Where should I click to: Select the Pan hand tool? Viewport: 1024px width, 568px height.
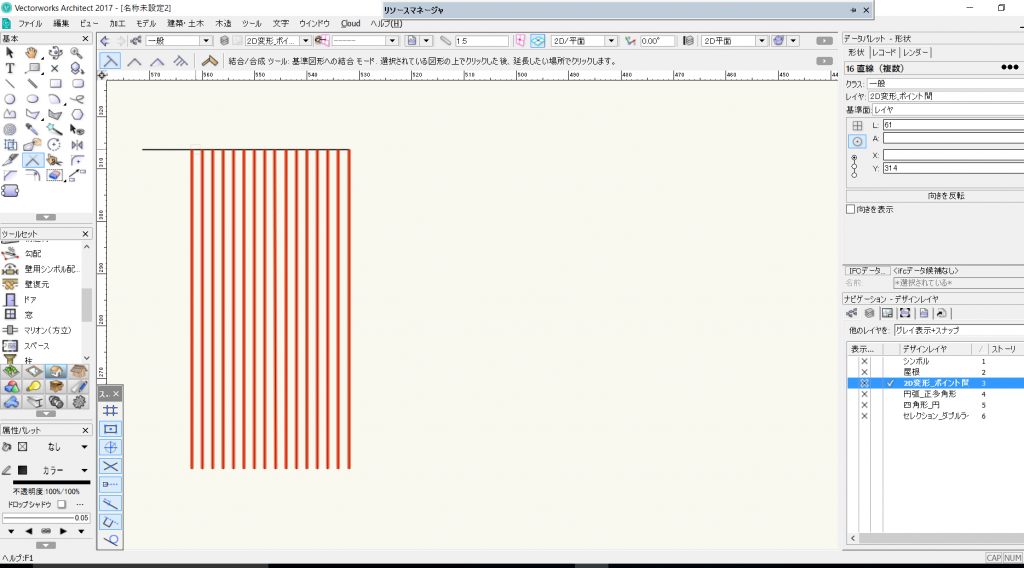tap(31, 53)
